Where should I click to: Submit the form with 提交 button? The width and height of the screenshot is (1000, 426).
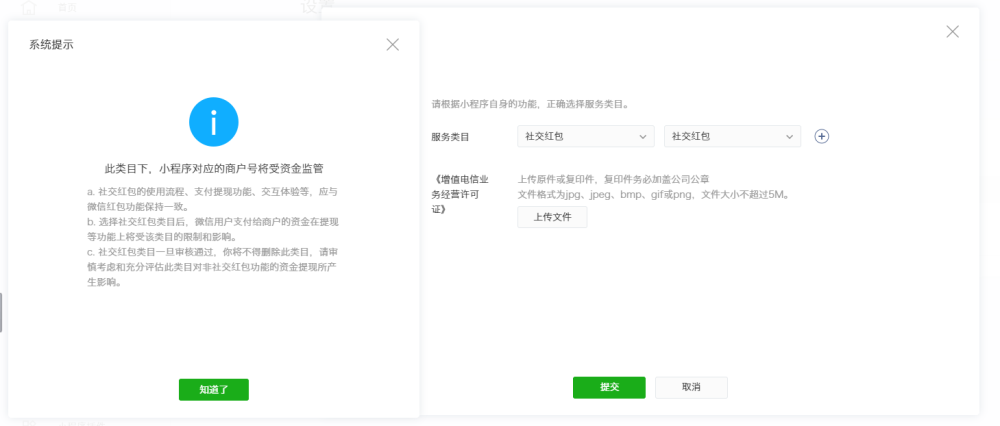tap(609, 387)
